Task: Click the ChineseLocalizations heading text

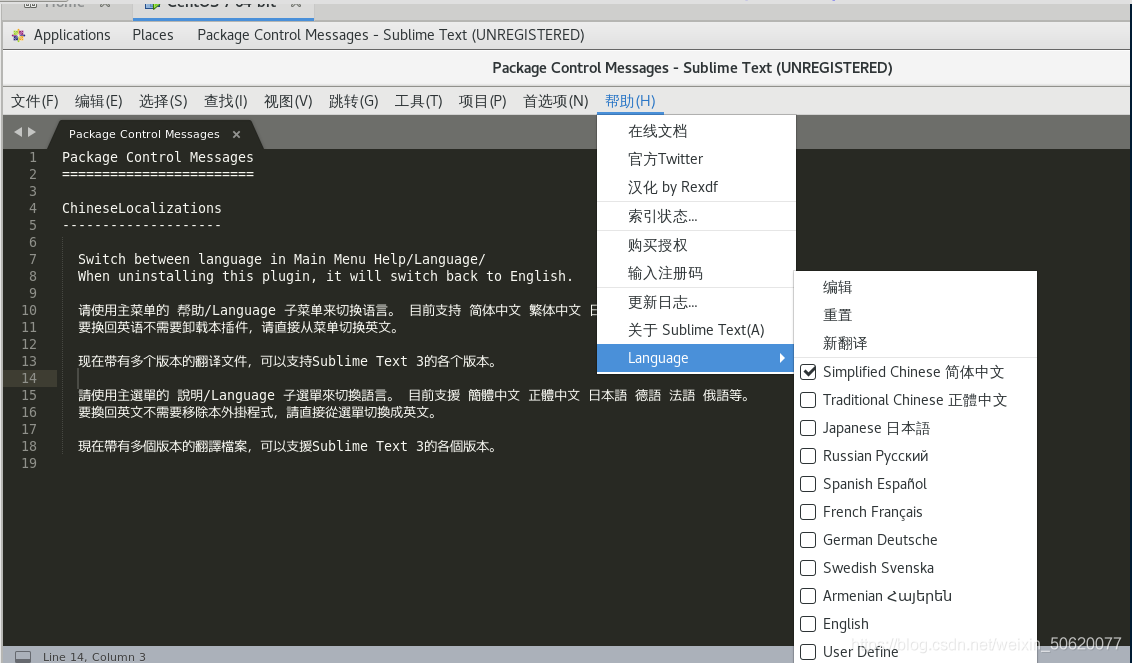Action: click(x=142, y=208)
